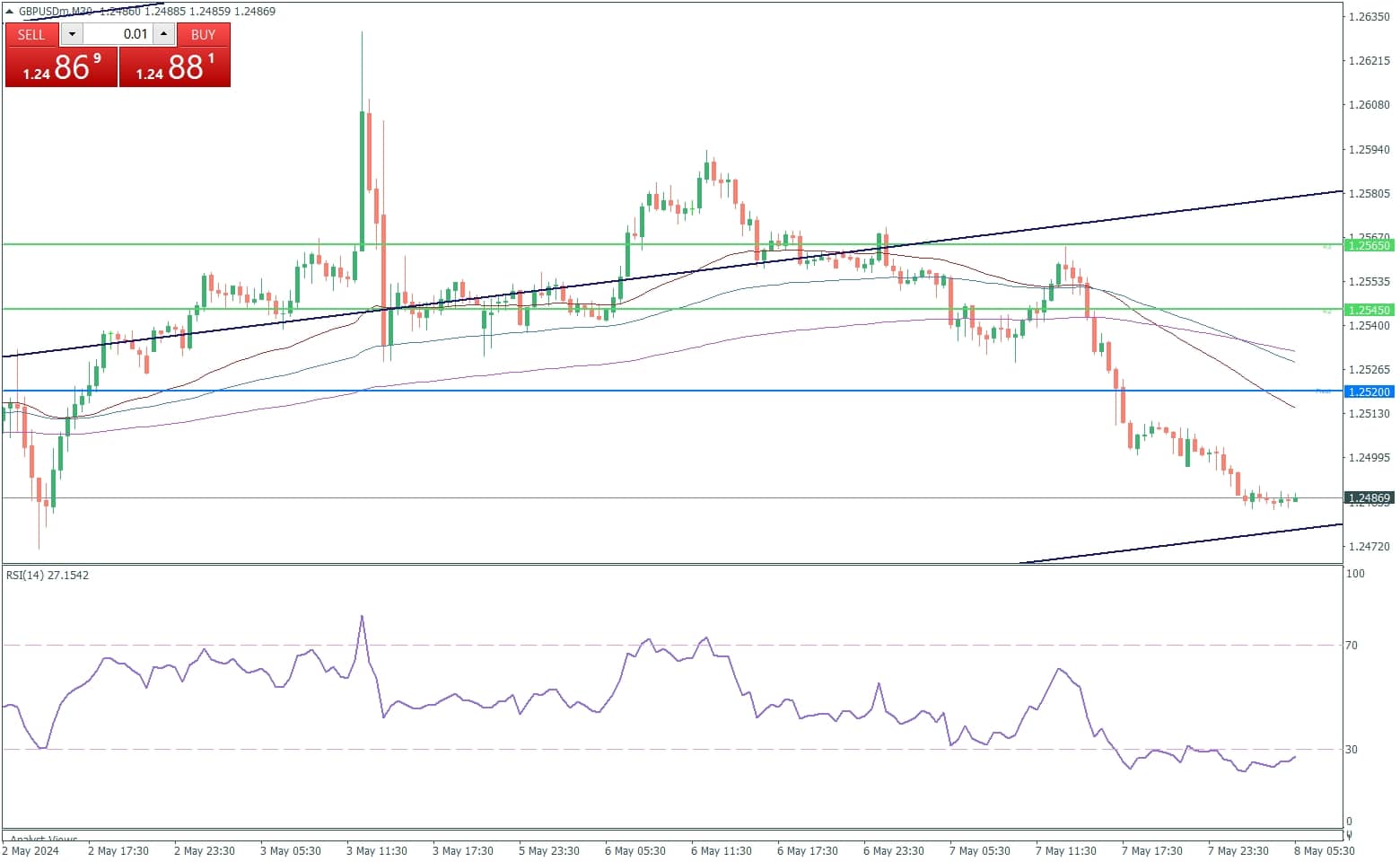
Task: Click the RSI scale value 100
Action: (x=1355, y=574)
